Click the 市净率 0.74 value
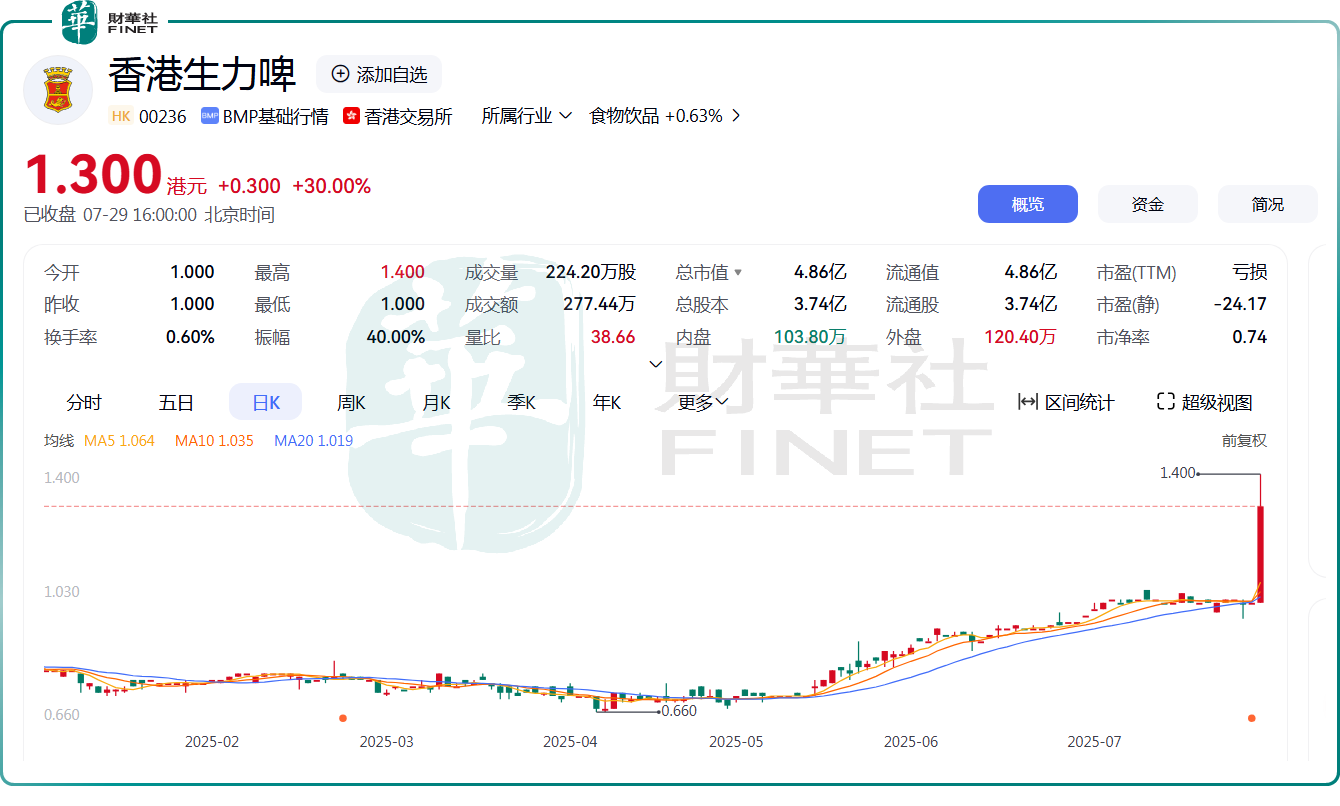Screen dimensions: 1340x806 1250,337
